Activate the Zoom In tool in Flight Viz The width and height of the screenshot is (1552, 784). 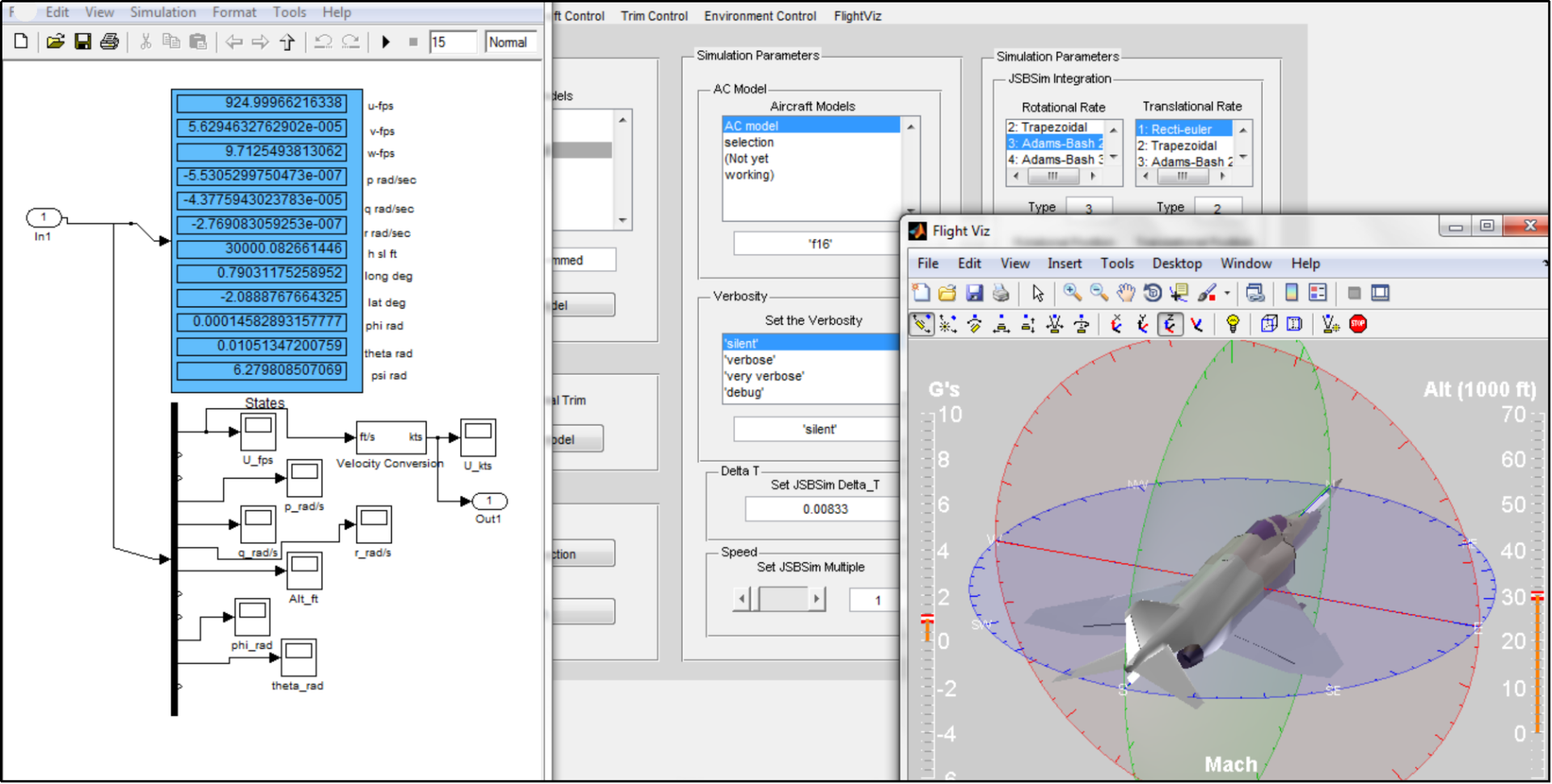(x=1073, y=293)
